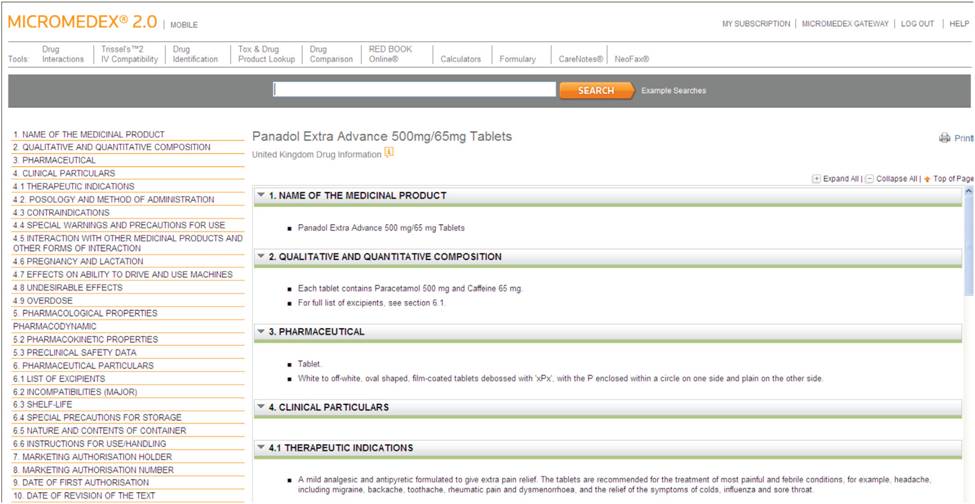The height and width of the screenshot is (504, 975).
Task: Open Trissel's 2 IV Compatibility tool
Action: coord(129,54)
